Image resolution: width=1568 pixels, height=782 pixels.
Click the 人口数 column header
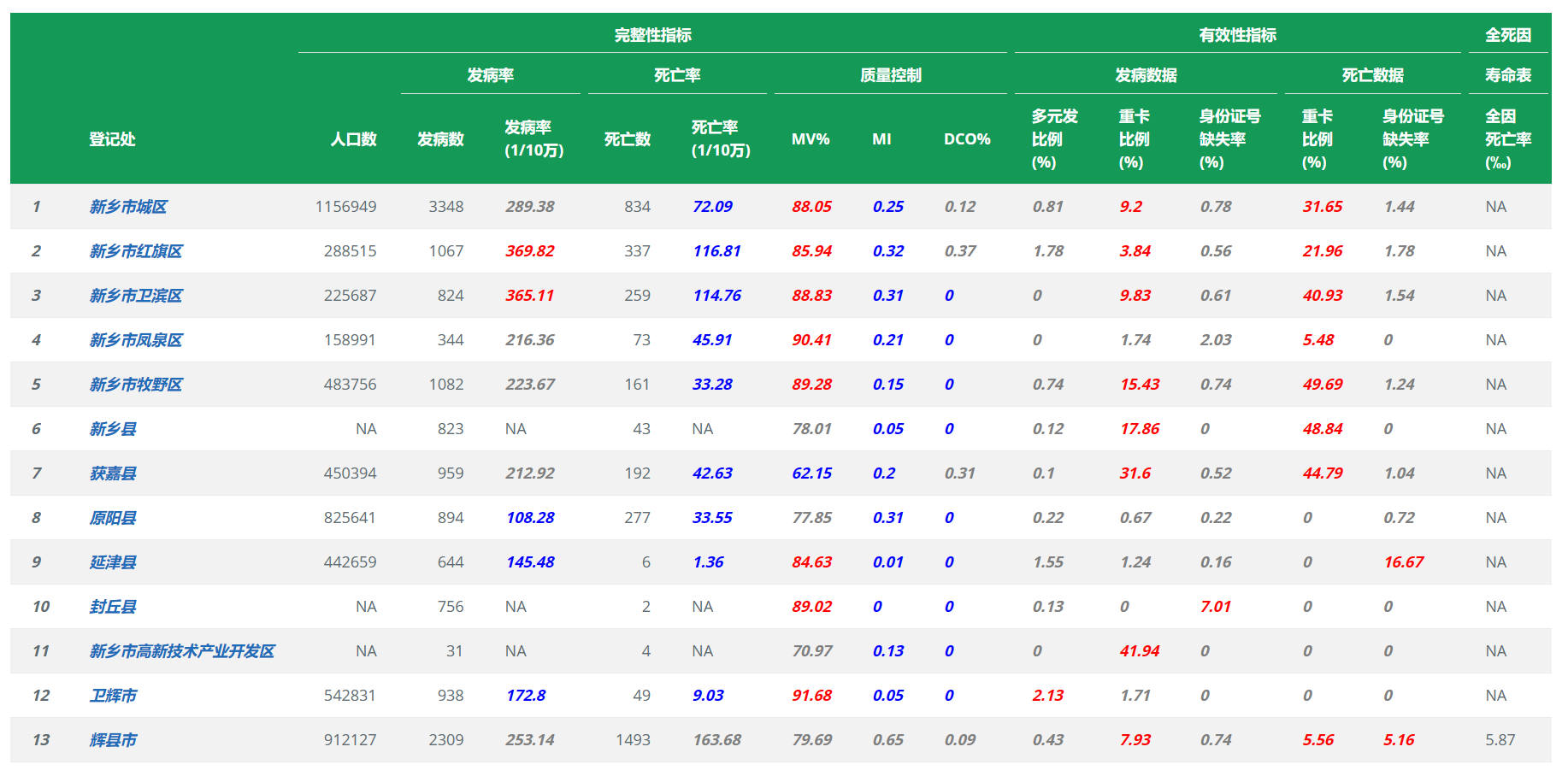pyautogui.click(x=354, y=139)
